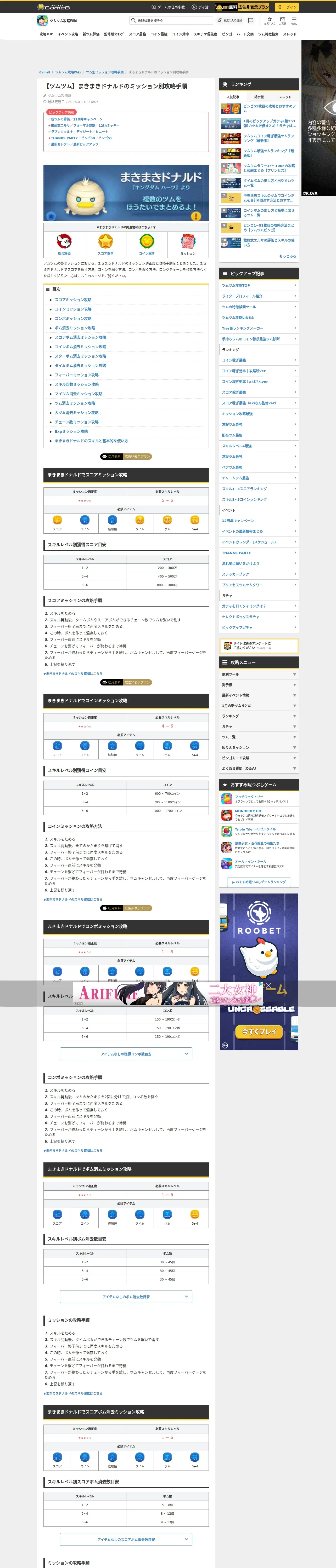Click the ログイン button
The height and width of the screenshot is (1568, 336).
click(x=287, y=7)
